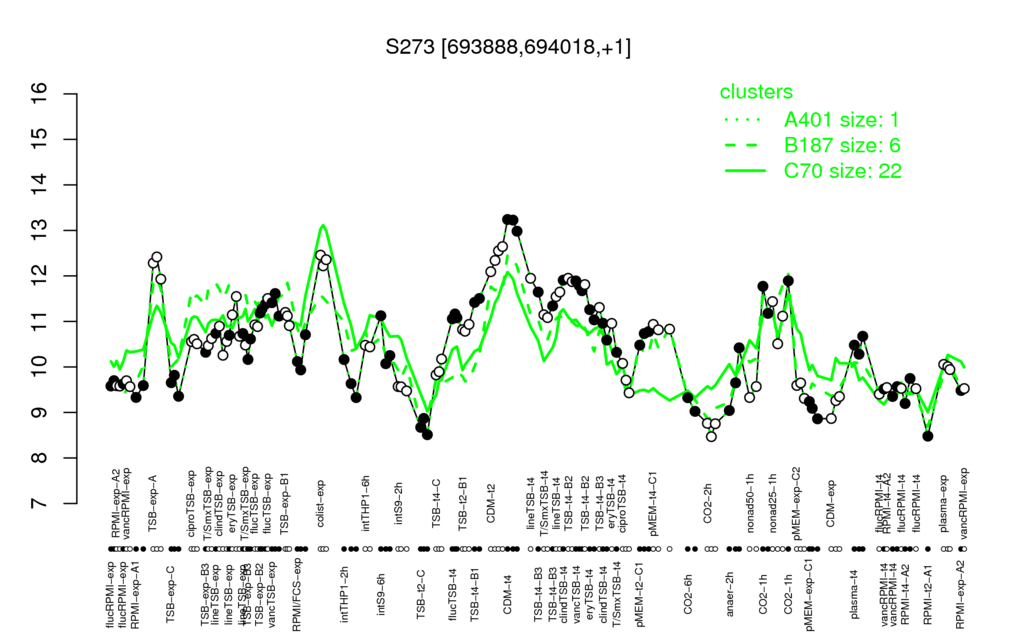Click the 'CDM-t4' x-axis label

point(507,595)
